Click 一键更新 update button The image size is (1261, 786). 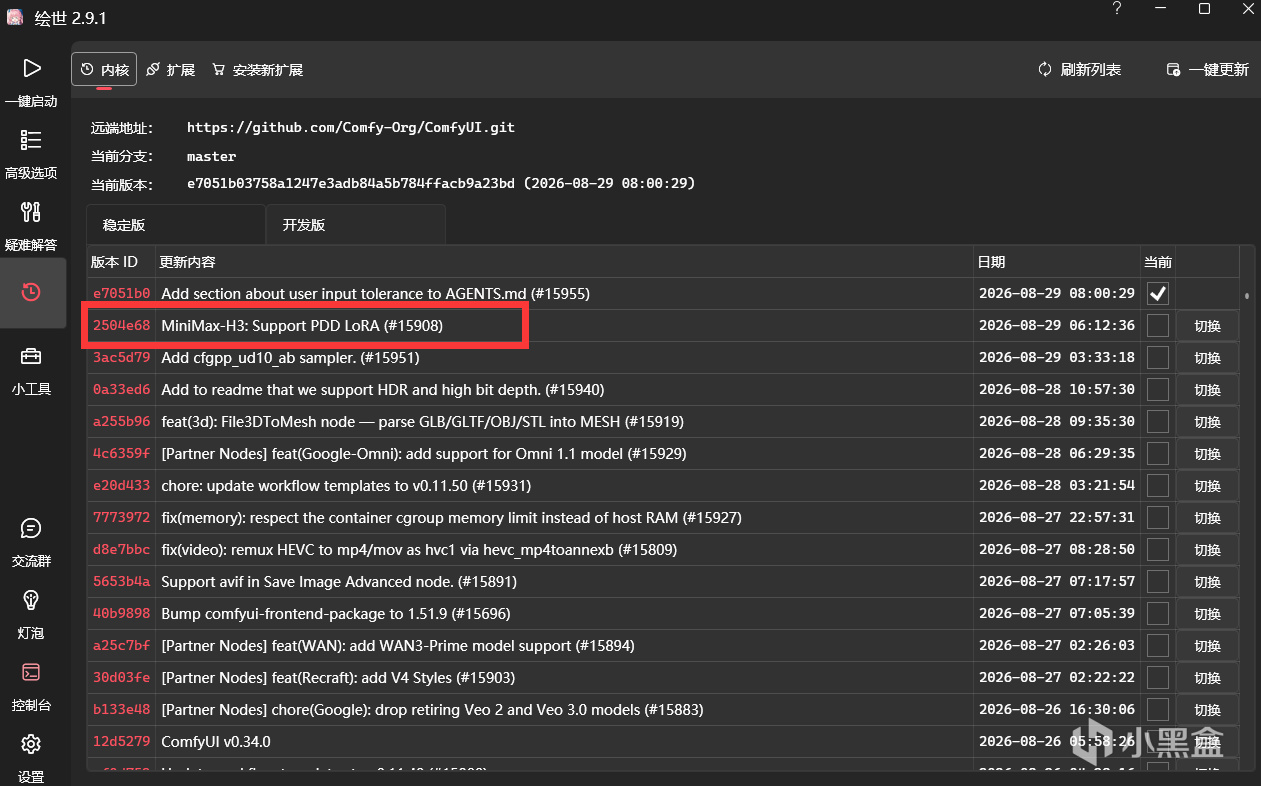[1207, 69]
